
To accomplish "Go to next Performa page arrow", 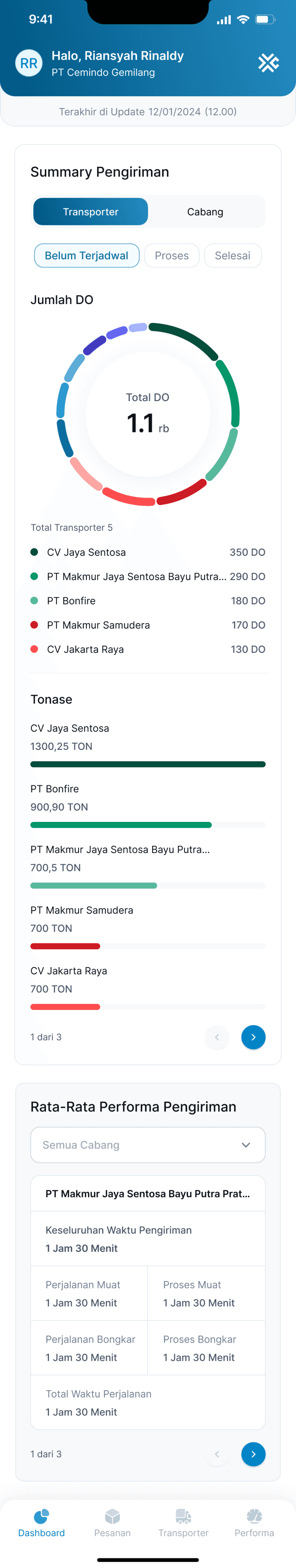I will point(253,1454).
